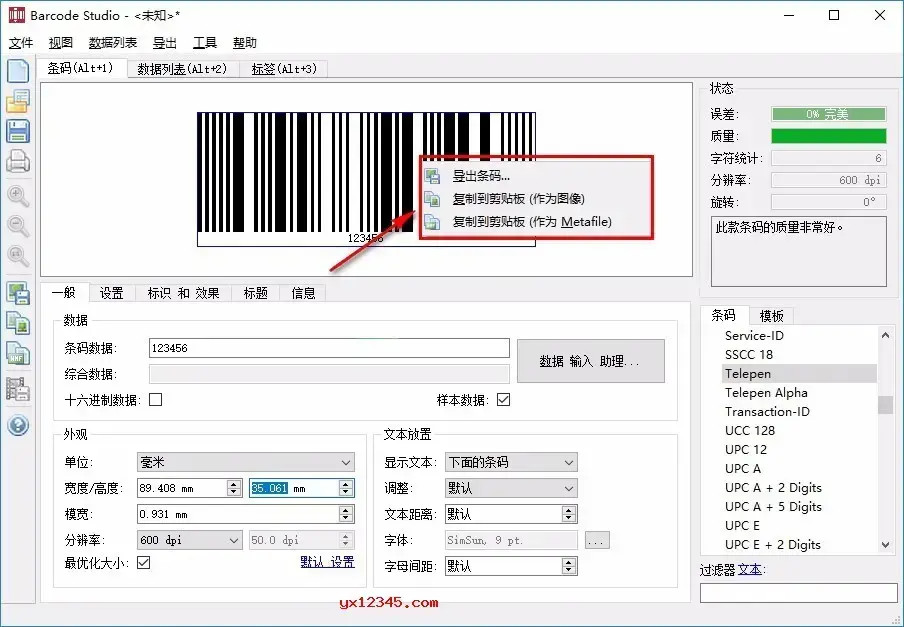Adjust 文本距离 spinner arrows
This screenshot has width=904, height=627.
(x=568, y=514)
